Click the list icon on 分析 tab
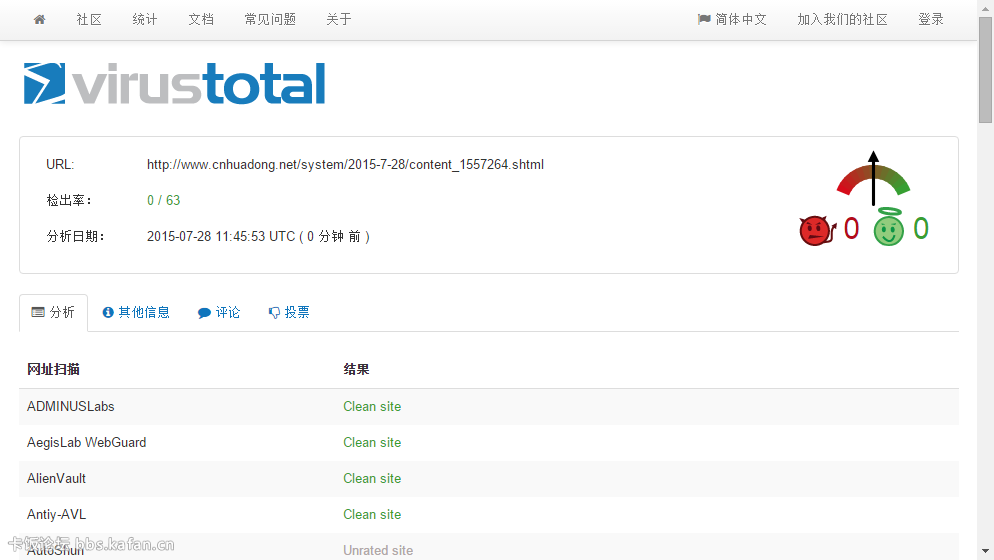Image resolution: width=994 pixels, height=560 pixels. [38, 312]
